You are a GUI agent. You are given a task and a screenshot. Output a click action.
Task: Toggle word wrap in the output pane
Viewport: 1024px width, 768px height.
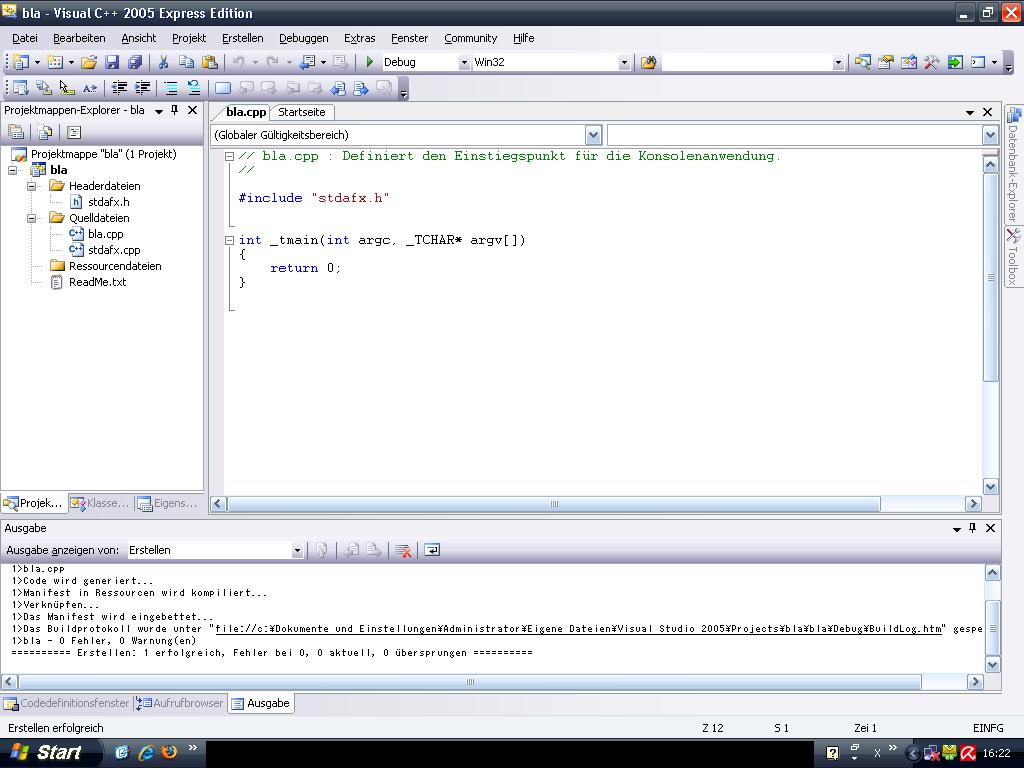432,550
